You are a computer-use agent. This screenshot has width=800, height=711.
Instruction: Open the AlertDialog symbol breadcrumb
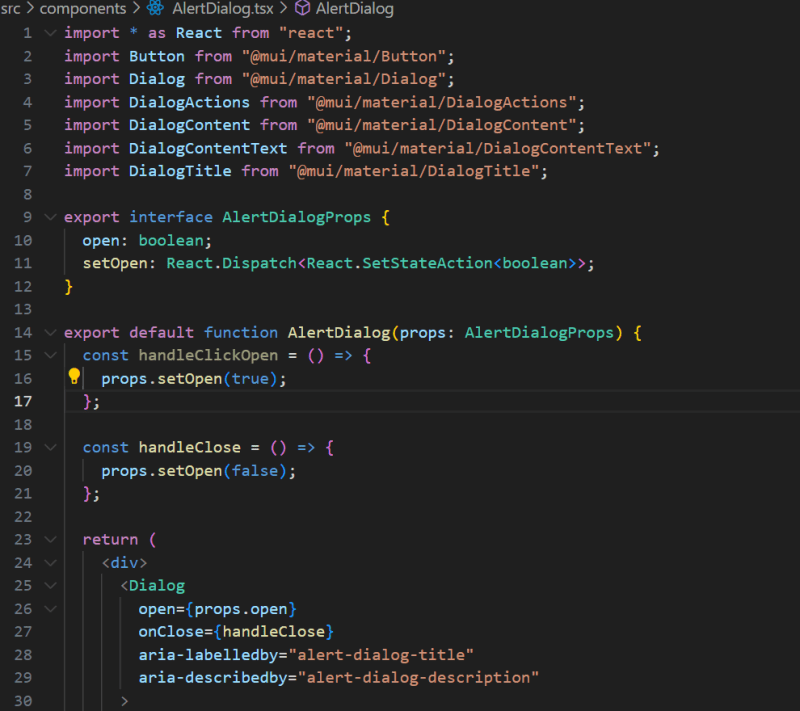click(355, 8)
